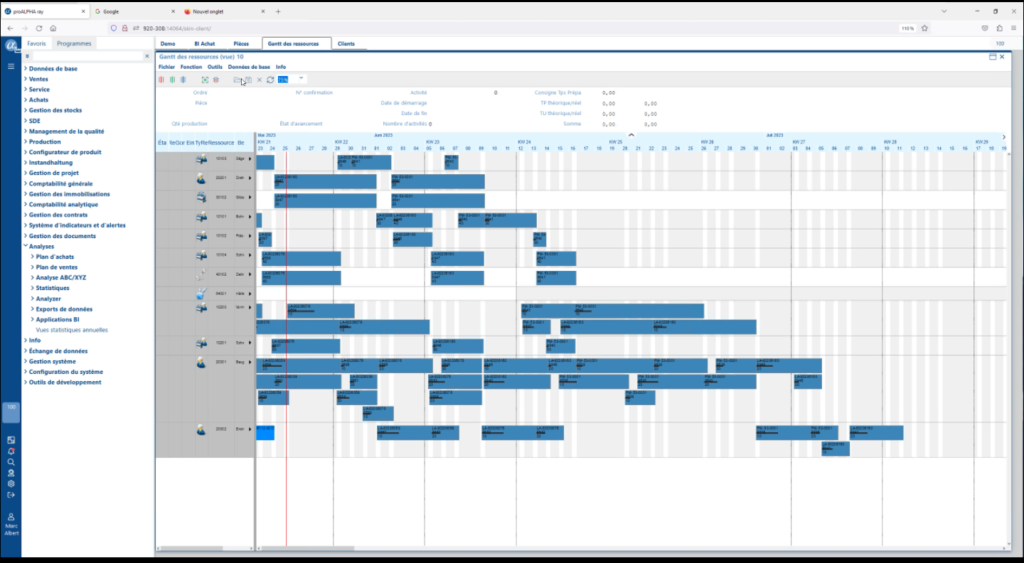Viewport: 1024px width, 563px height.
Task: Click the green bars icon in Gantt toolbar
Action: [x=172, y=80]
